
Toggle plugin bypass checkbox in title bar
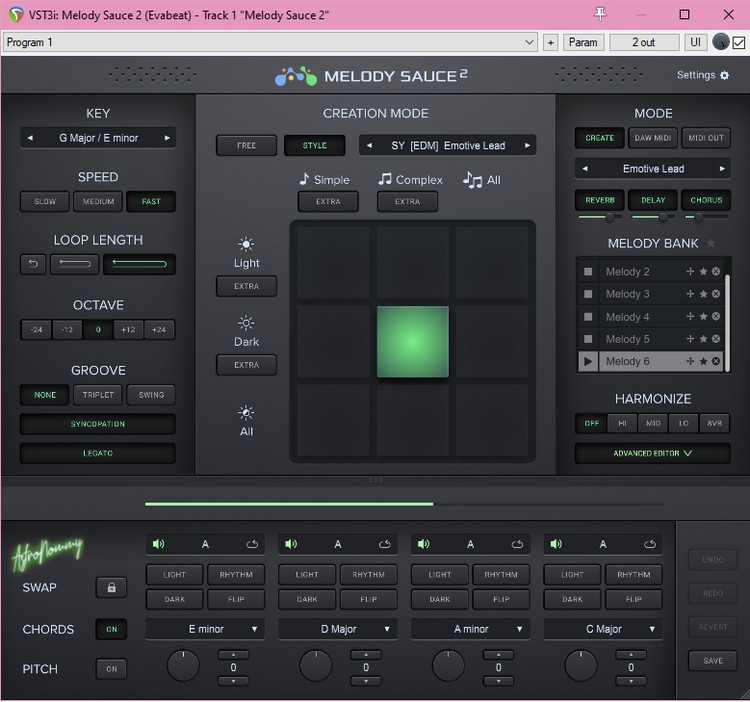pos(739,43)
